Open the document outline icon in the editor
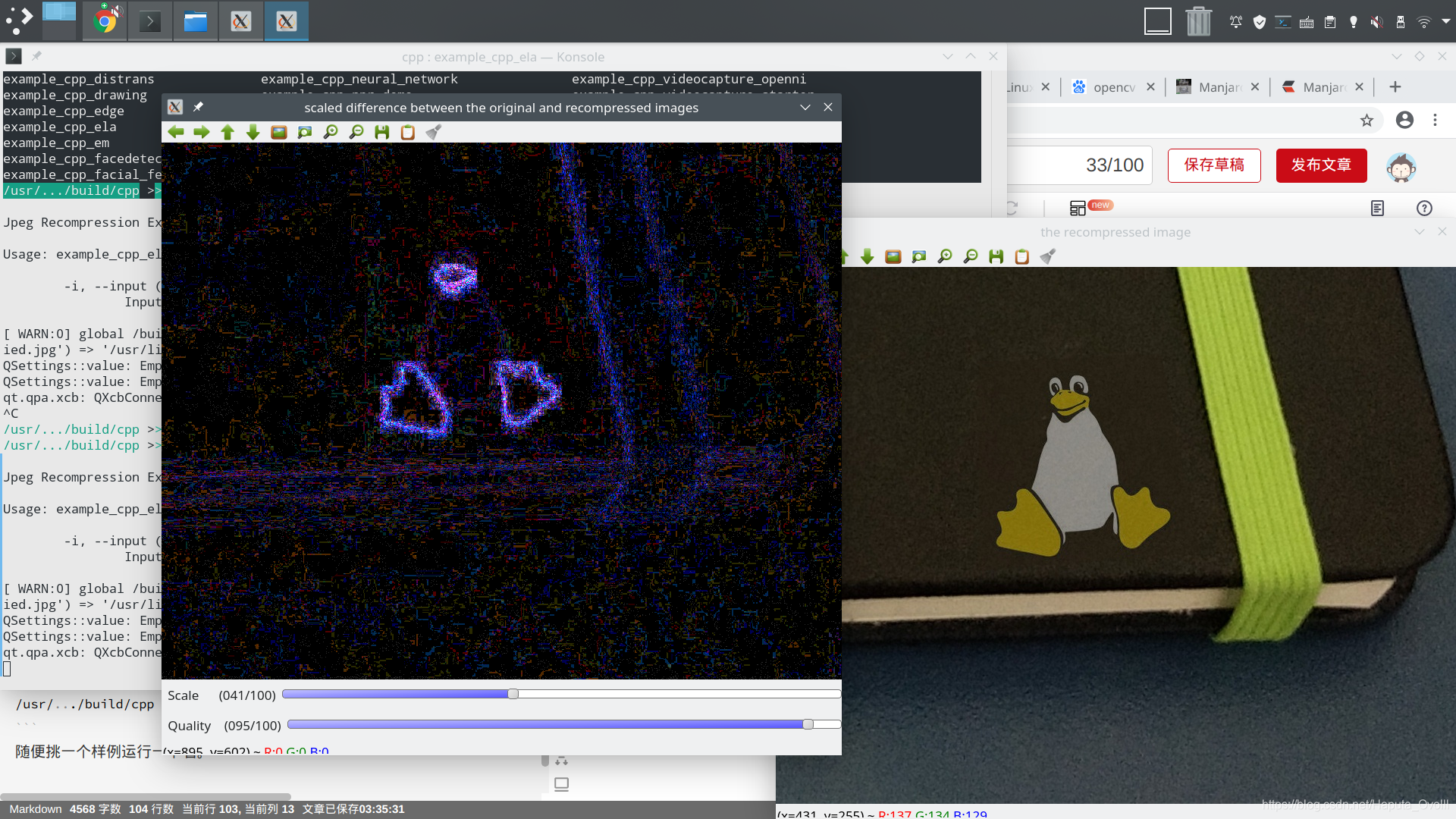The image size is (1456, 819). (1378, 208)
